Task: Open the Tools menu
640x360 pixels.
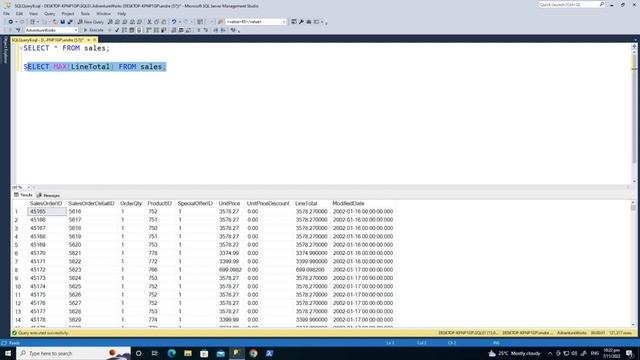Action: click(85, 13)
